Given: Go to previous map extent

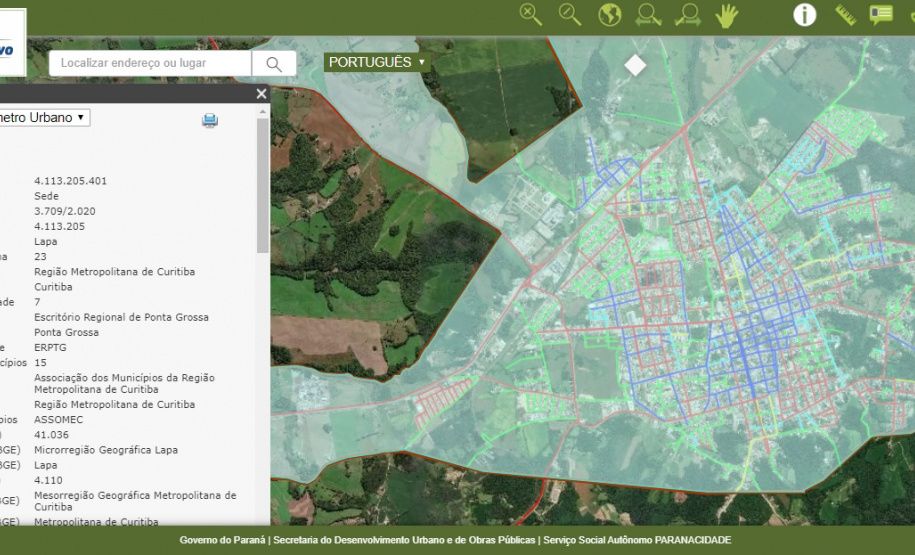Looking at the screenshot, I should pyautogui.click(x=648, y=14).
